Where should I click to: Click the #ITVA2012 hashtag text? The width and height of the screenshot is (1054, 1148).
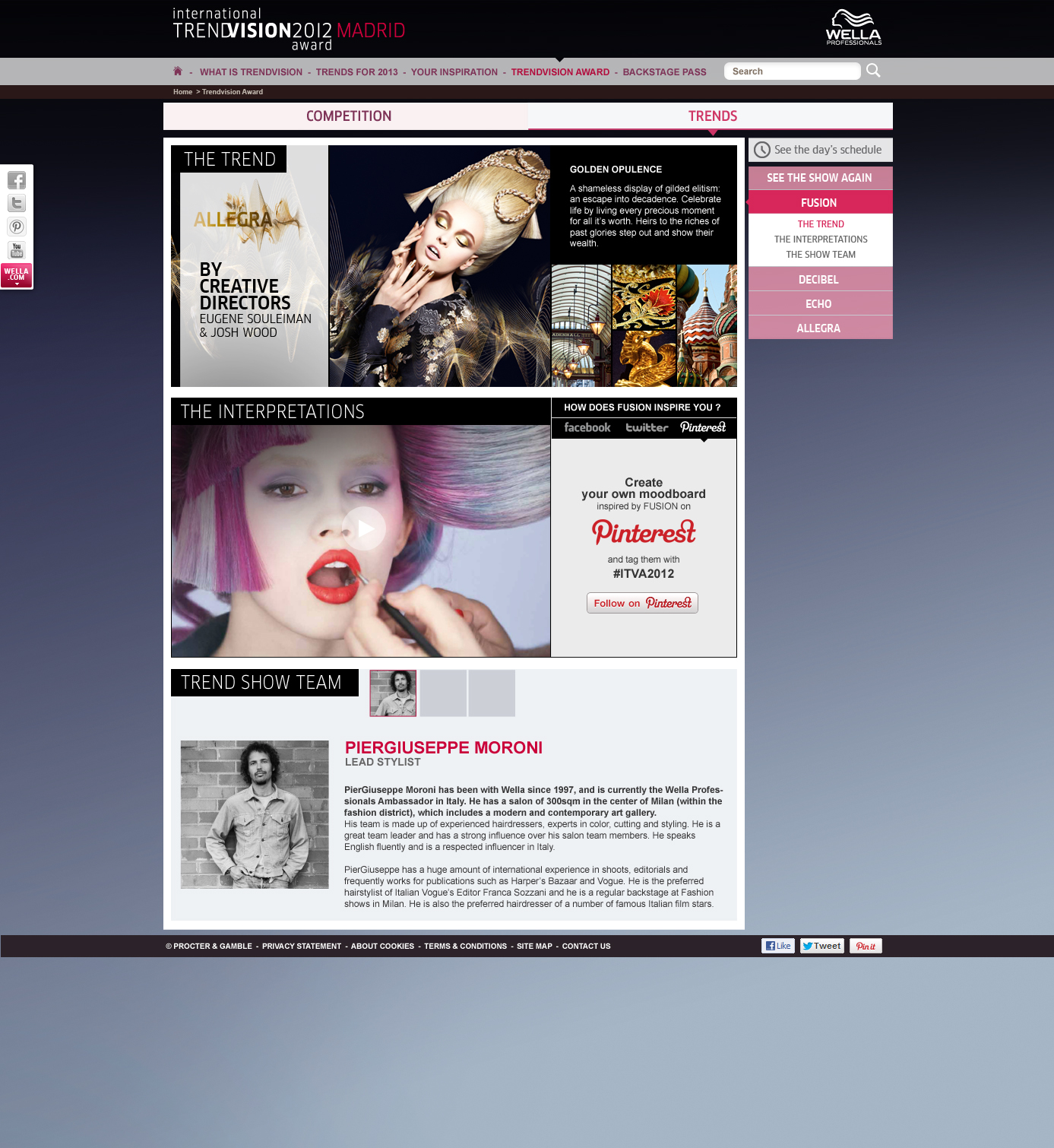[x=644, y=574]
